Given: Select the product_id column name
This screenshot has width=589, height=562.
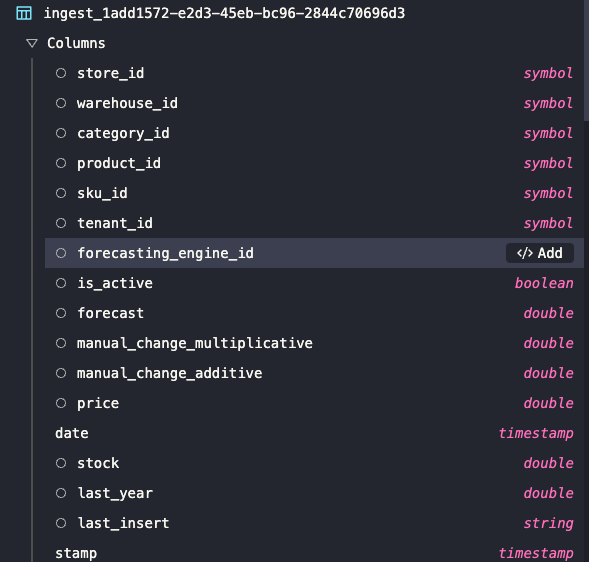Looking at the screenshot, I should click(119, 164).
